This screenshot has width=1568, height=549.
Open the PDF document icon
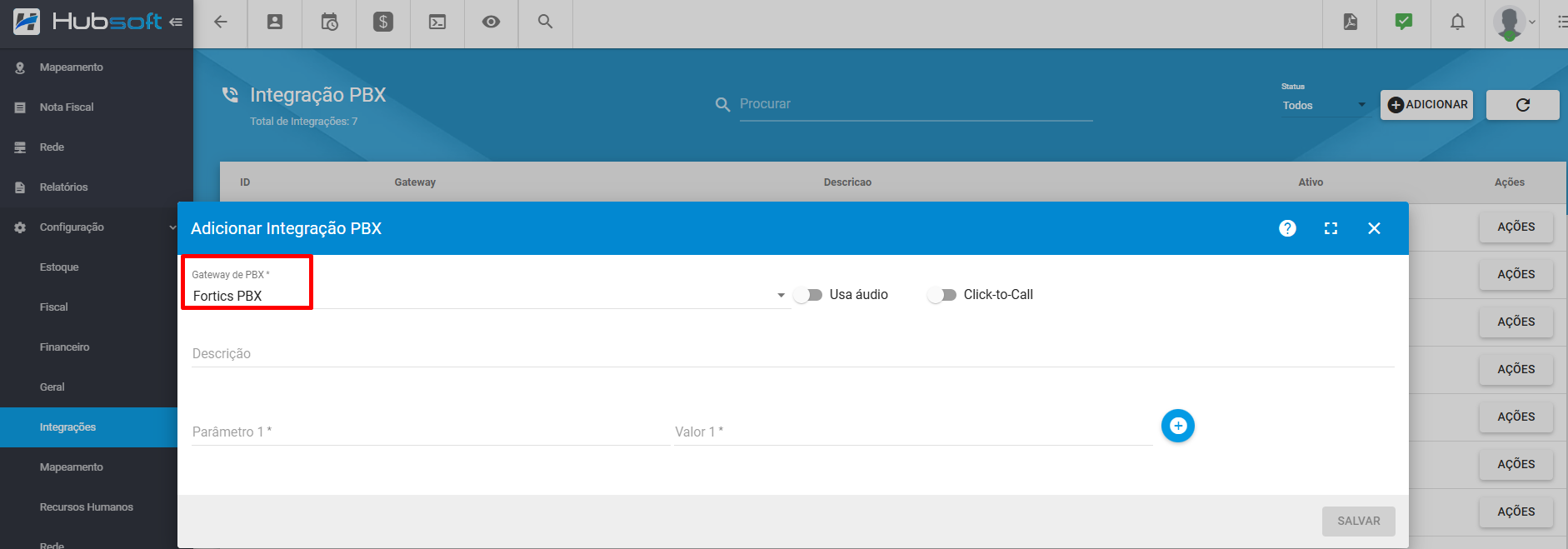click(1351, 22)
